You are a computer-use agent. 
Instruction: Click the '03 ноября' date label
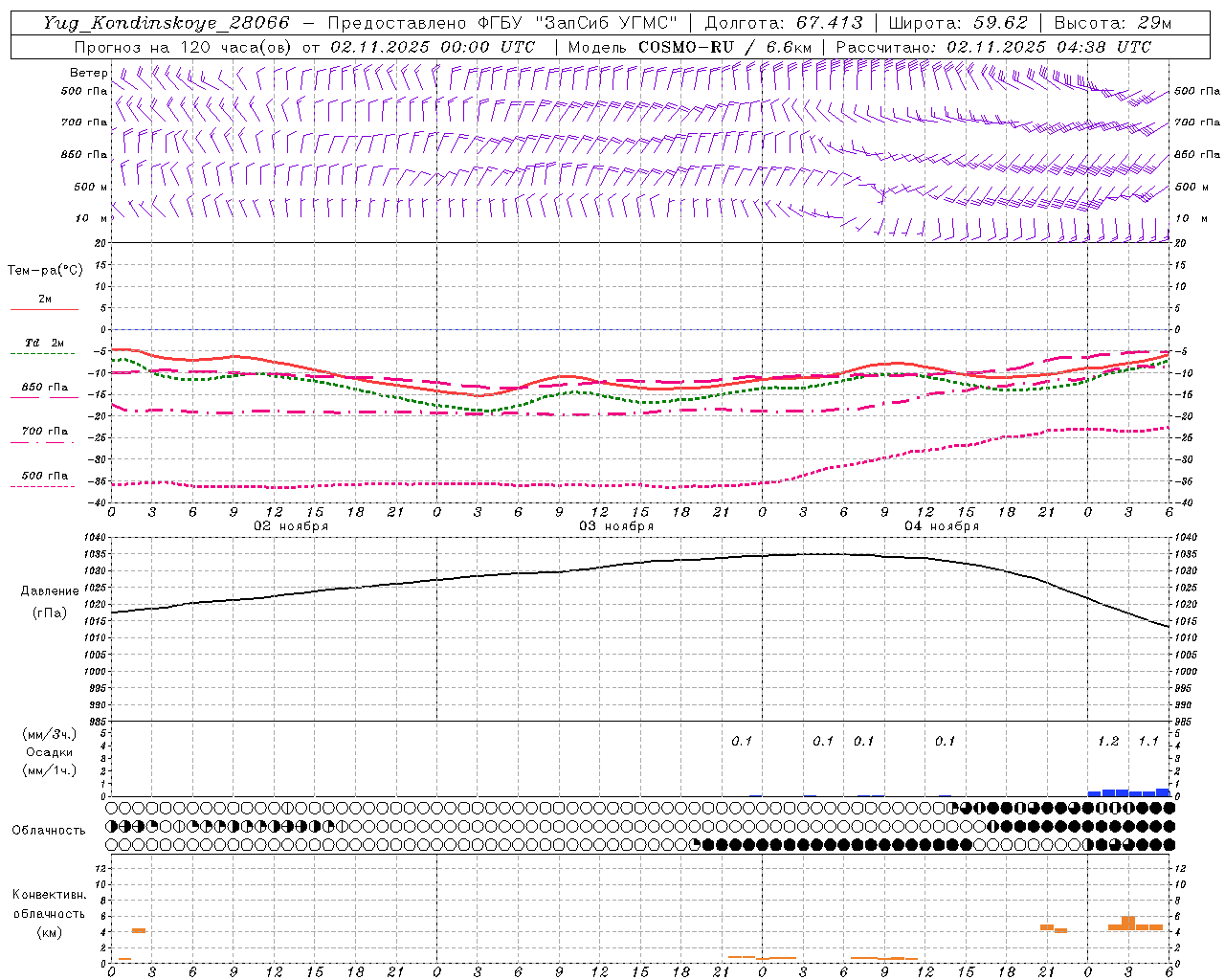click(x=616, y=526)
